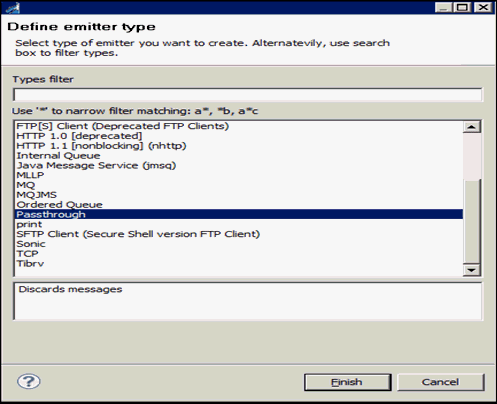Select the scrollbar thumb of emitter list
This screenshot has height=404, width=497.
[x=471, y=221]
